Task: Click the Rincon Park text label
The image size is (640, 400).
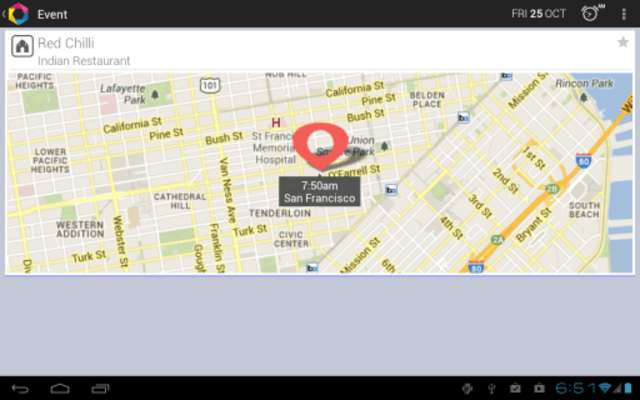Action: [584, 83]
